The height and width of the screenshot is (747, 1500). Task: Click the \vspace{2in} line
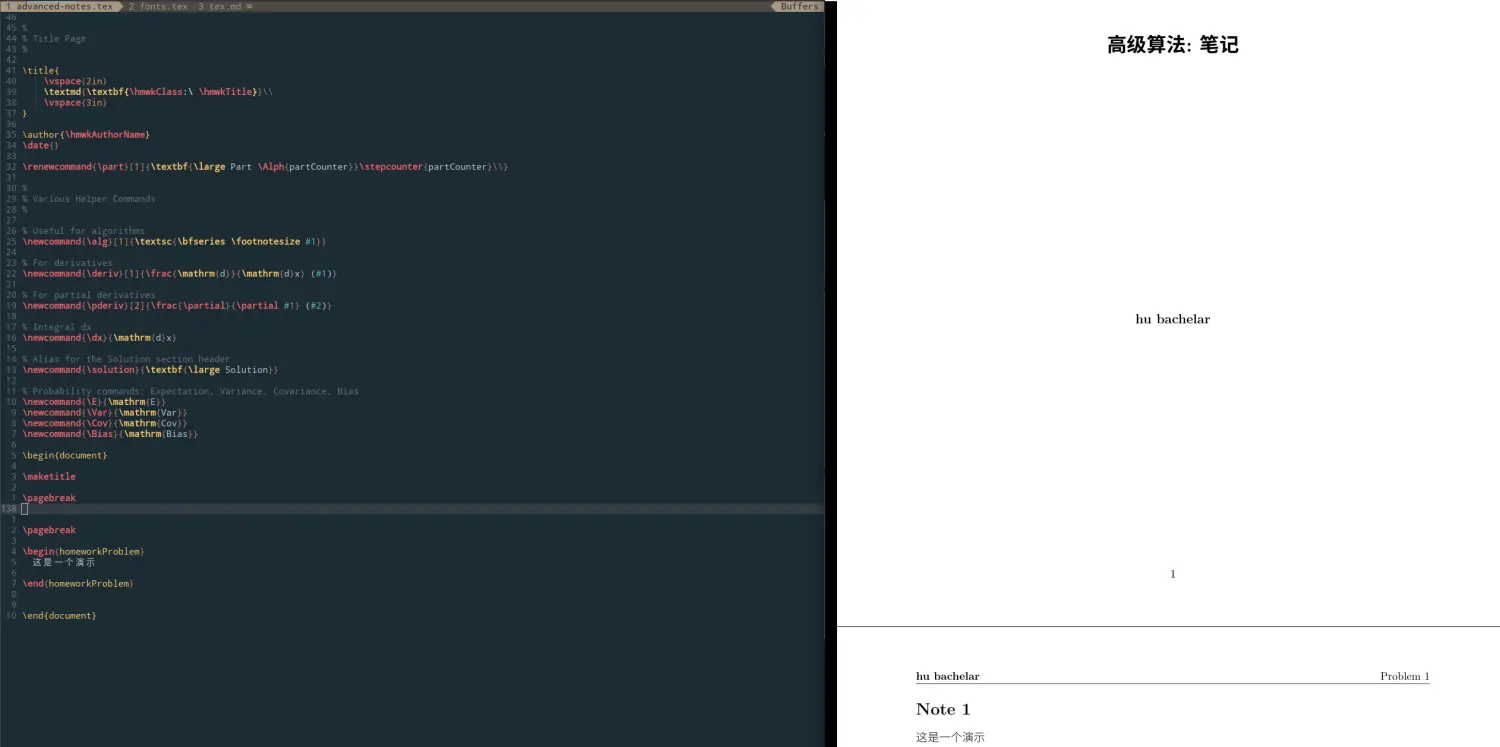coord(75,81)
